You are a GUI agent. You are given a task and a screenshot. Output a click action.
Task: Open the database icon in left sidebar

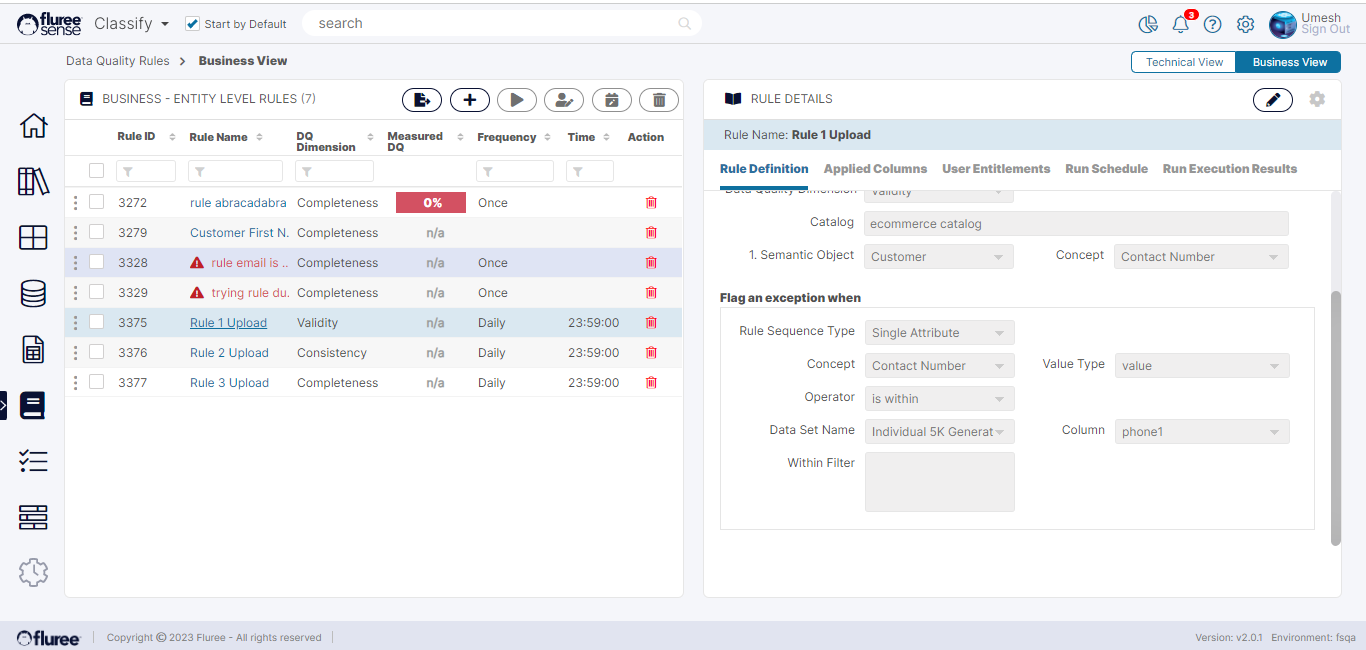(33, 294)
